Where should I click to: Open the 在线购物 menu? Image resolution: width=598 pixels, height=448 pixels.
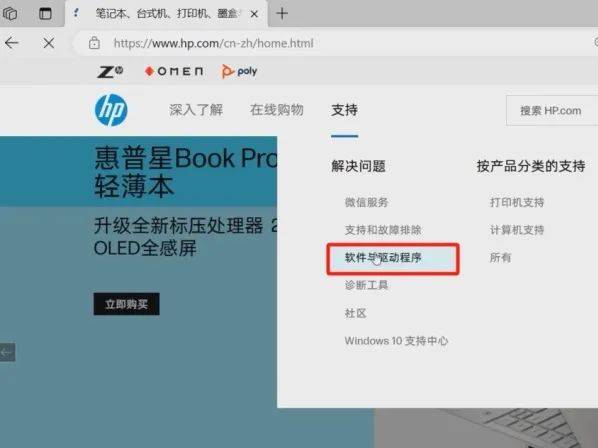[x=276, y=110]
